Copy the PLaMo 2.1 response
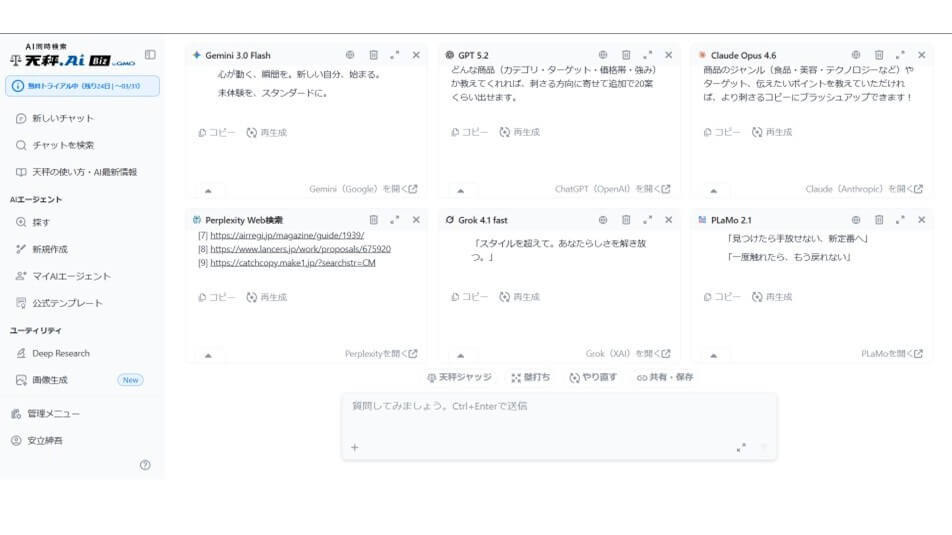 [721, 297]
